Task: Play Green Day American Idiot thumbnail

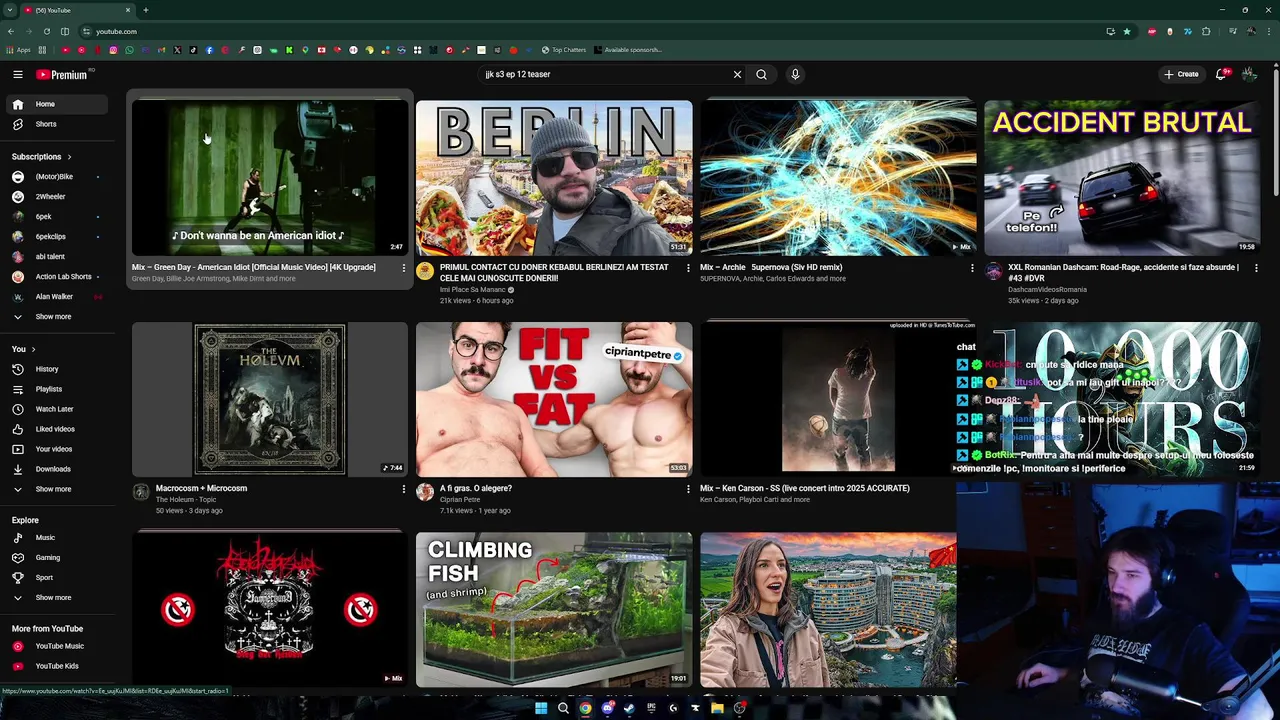Action: [x=269, y=177]
